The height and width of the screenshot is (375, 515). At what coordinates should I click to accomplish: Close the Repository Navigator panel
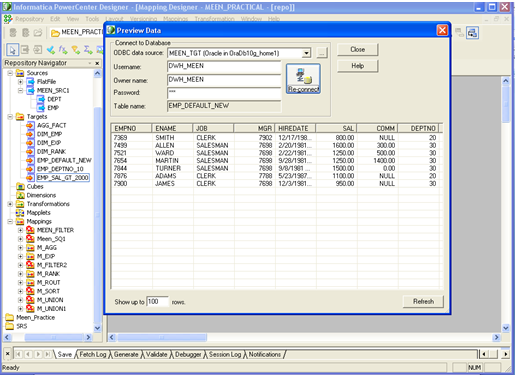(97, 63)
